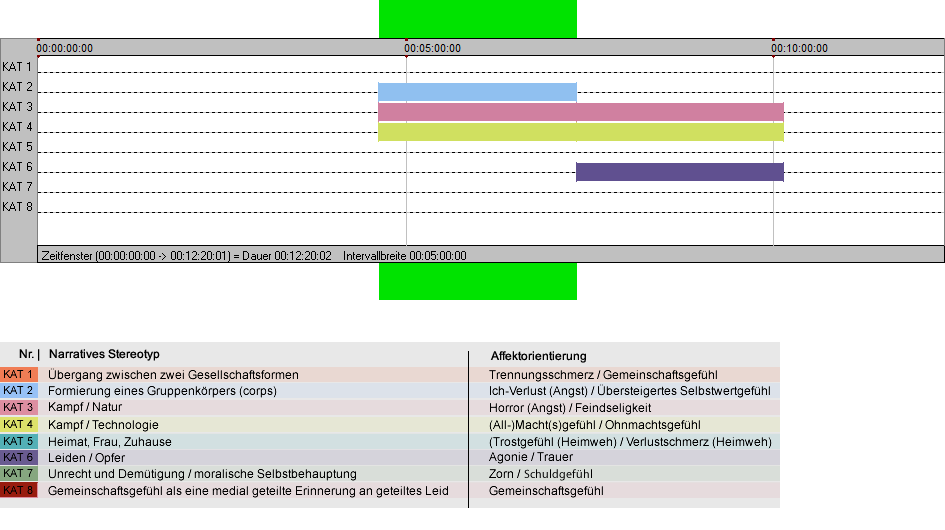Click the 'Agonie / Trauer' text
The height and width of the screenshot is (530, 945).
(531, 457)
